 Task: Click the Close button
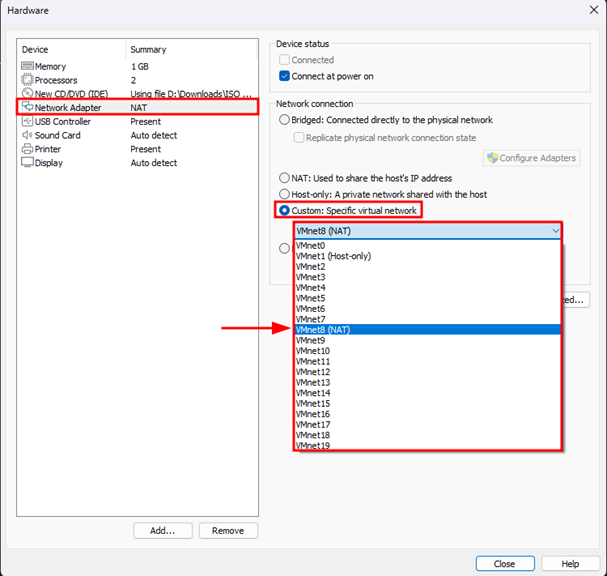tap(505, 564)
